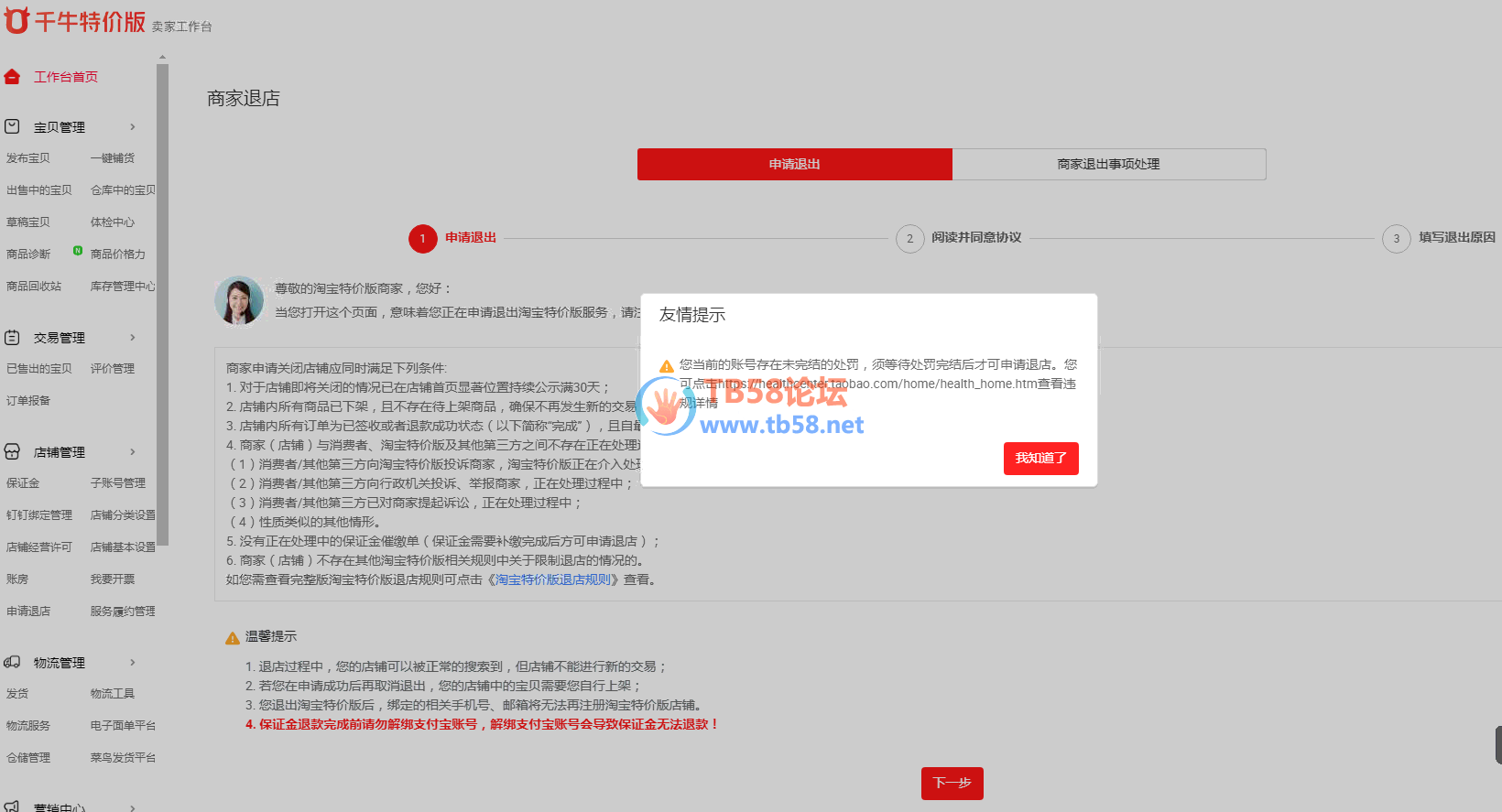Viewport: 1502px width, 812px height.
Task: Open 库存管理中心 menu item
Action: point(123,287)
